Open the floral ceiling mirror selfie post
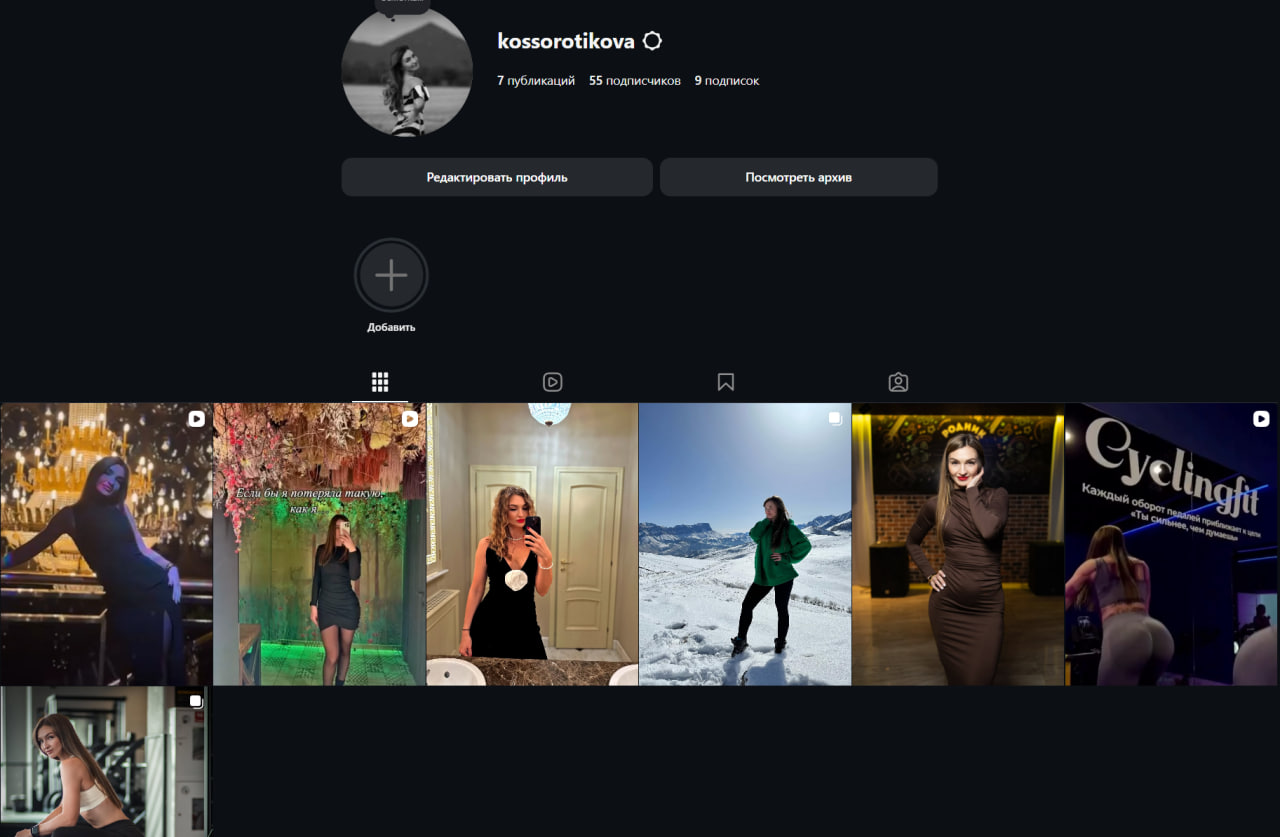Image resolution: width=1280 pixels, height=837 pixels. click(x=319, y=544)
